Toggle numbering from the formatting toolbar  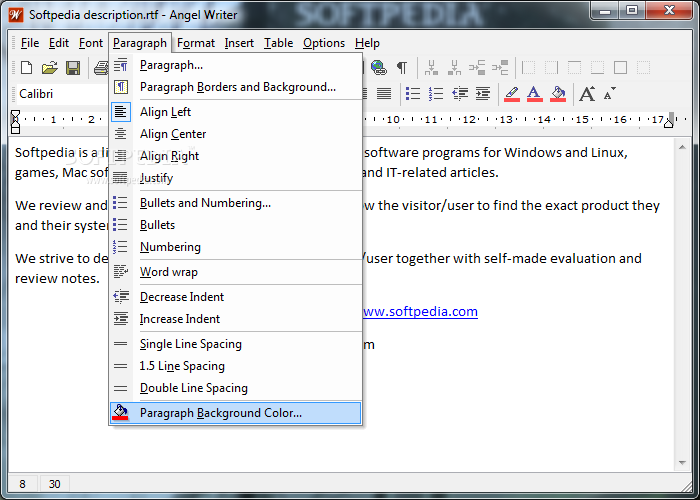(x=436, y=94)
